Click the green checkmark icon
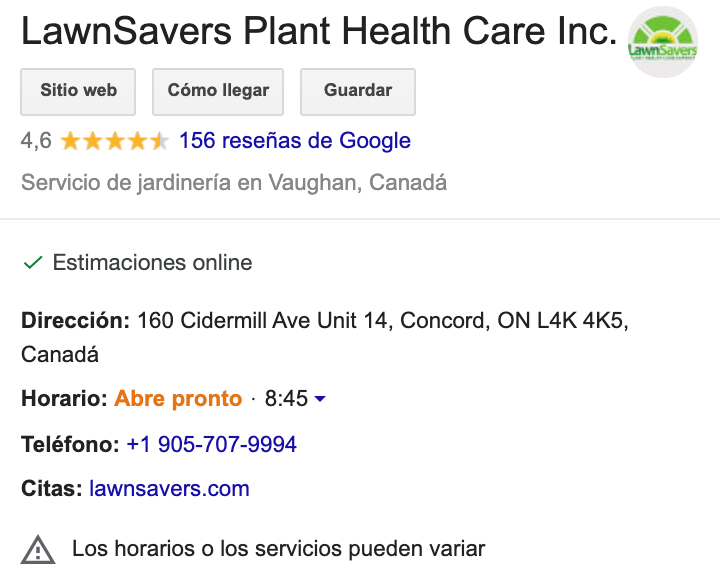The height and width of the screenshot is (584, 720). click(x=33, y=263)
